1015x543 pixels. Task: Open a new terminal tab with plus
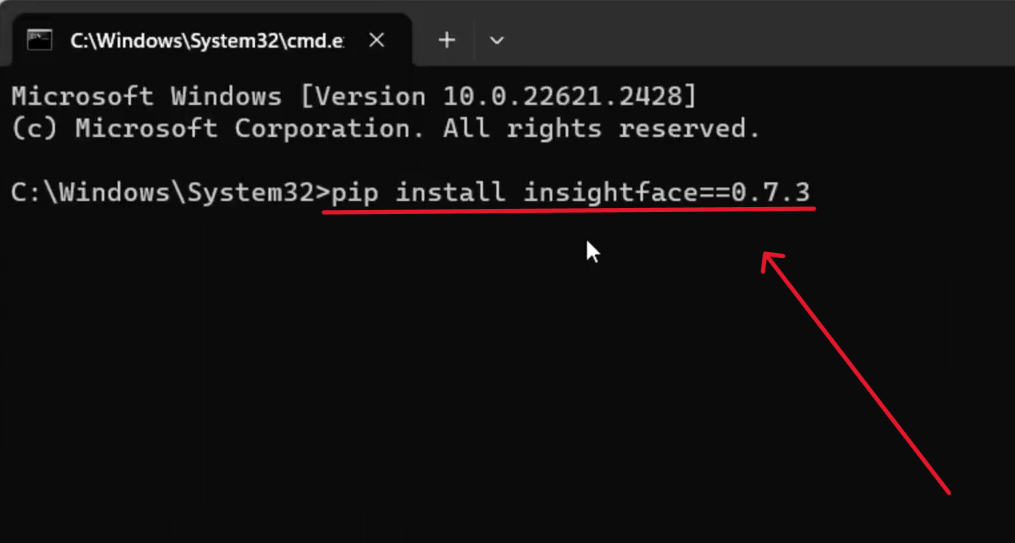pos(447,41)
